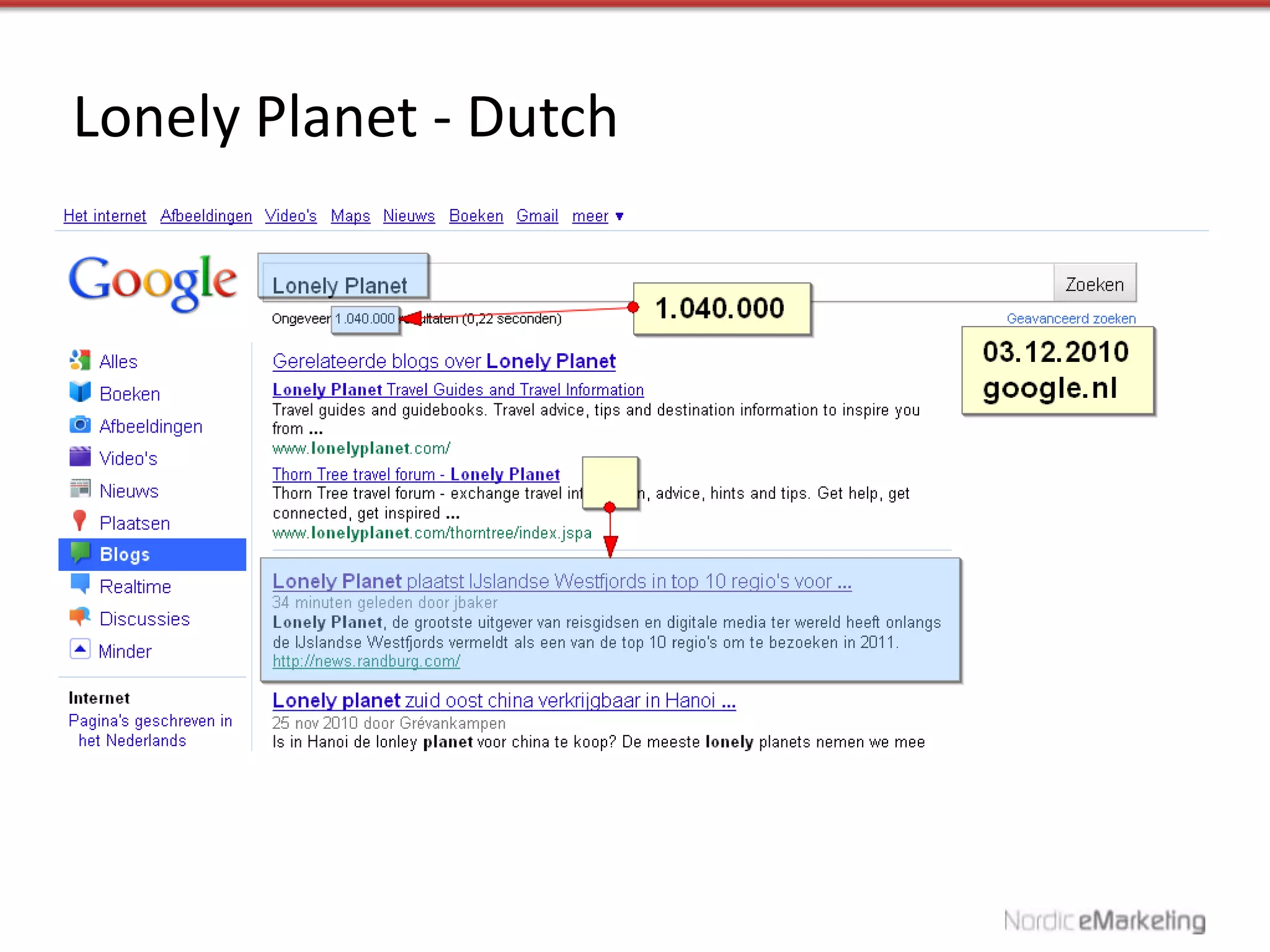Select Afbeeldingen filter label in sidebar
1270x952 pixels.
coord(151,426)
